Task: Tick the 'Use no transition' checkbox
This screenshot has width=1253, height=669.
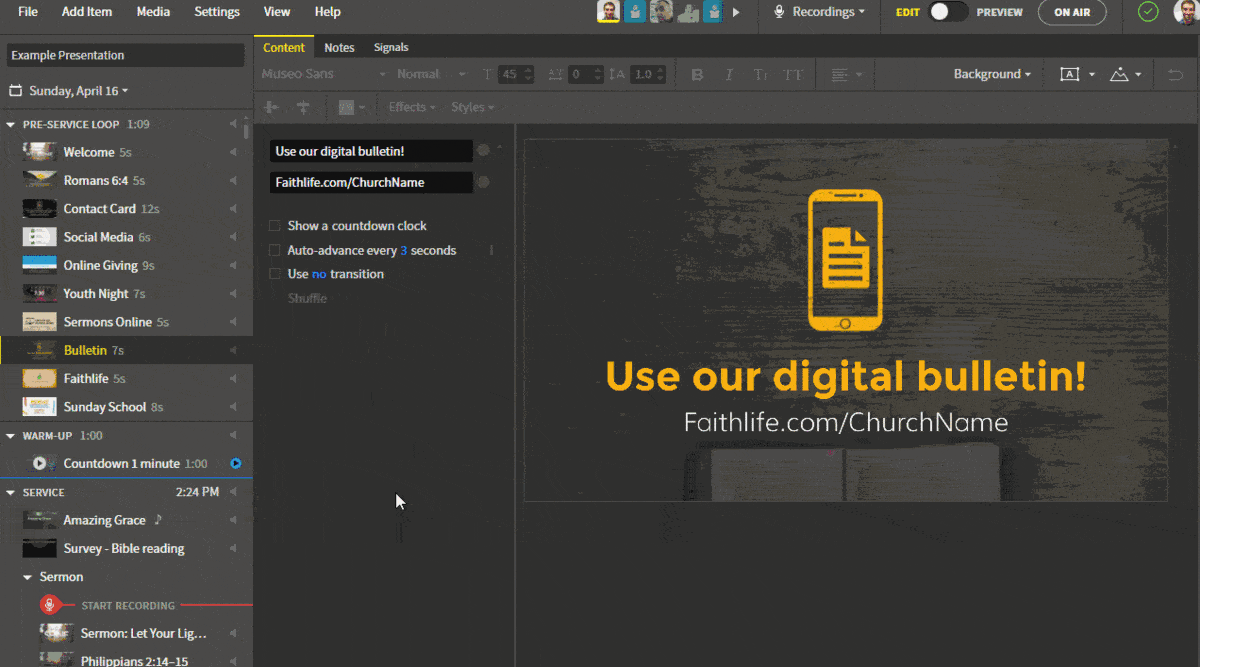Action: pyautogui.click(x=275, y=274)
